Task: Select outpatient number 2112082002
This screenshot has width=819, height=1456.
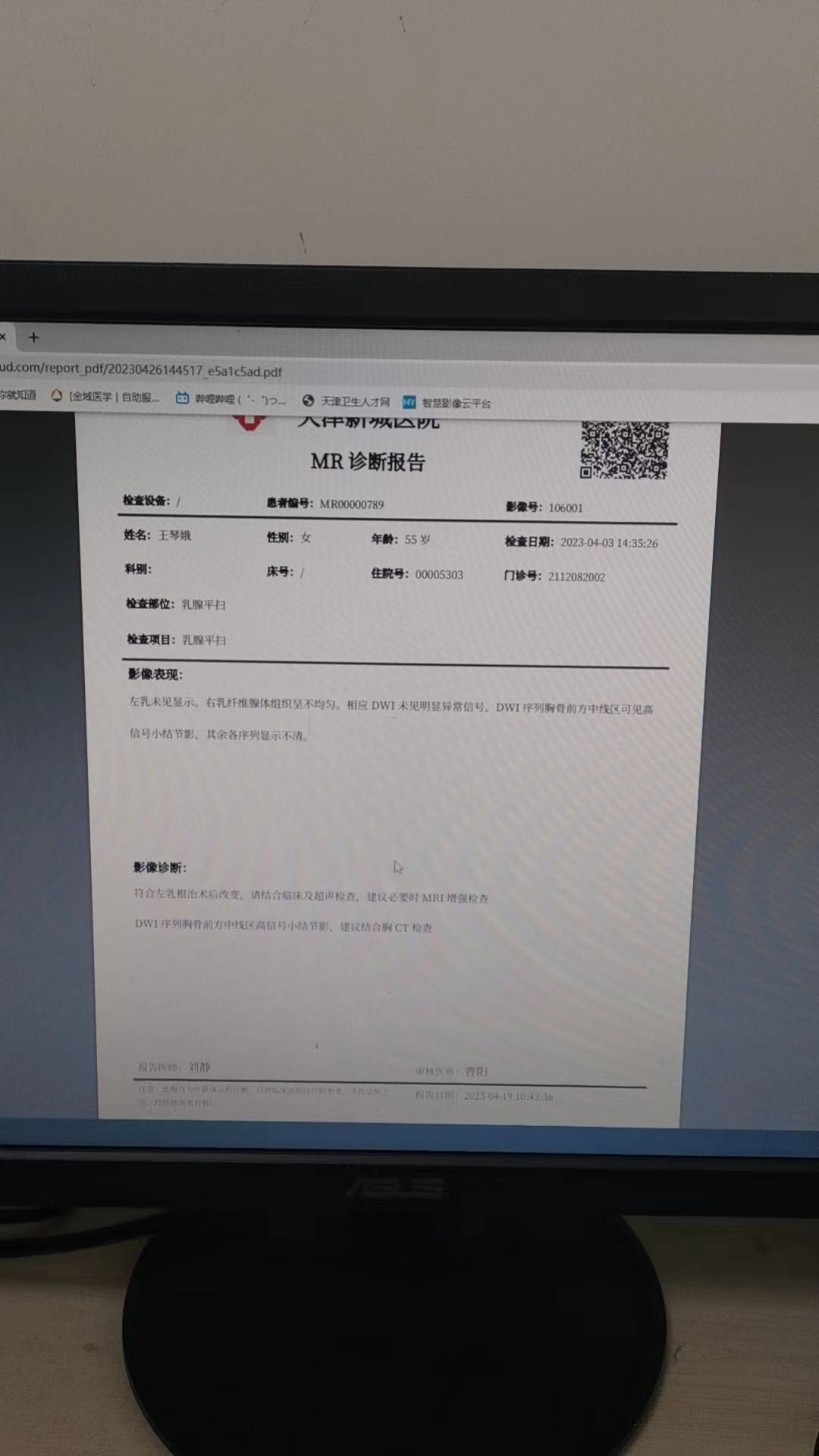Action: [x=576, y=577]
